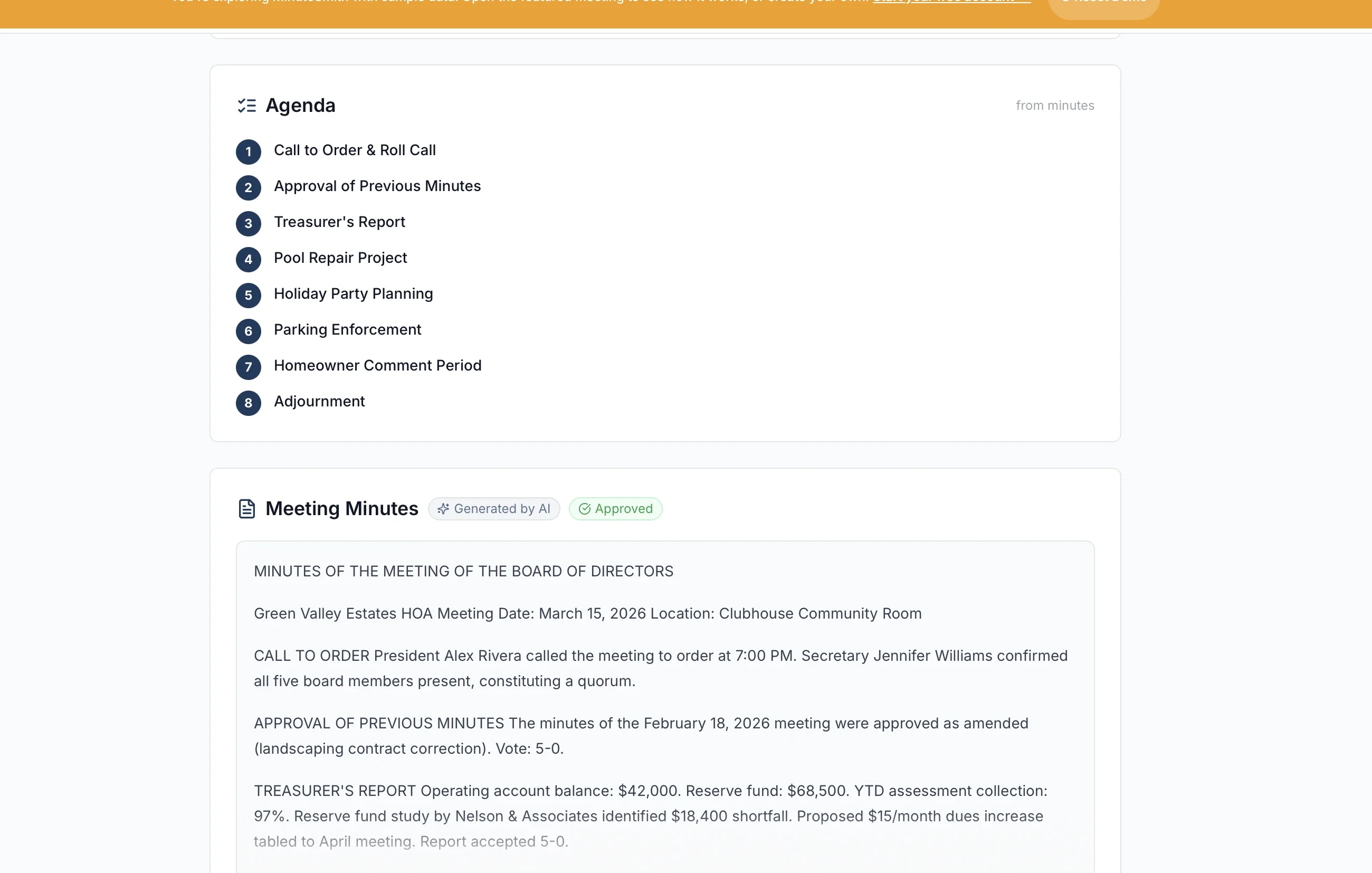This screenshot has height=873, width=1372.
Task: Select 'Homeowner Comment Period' agenda item
Action: [378, 365]
